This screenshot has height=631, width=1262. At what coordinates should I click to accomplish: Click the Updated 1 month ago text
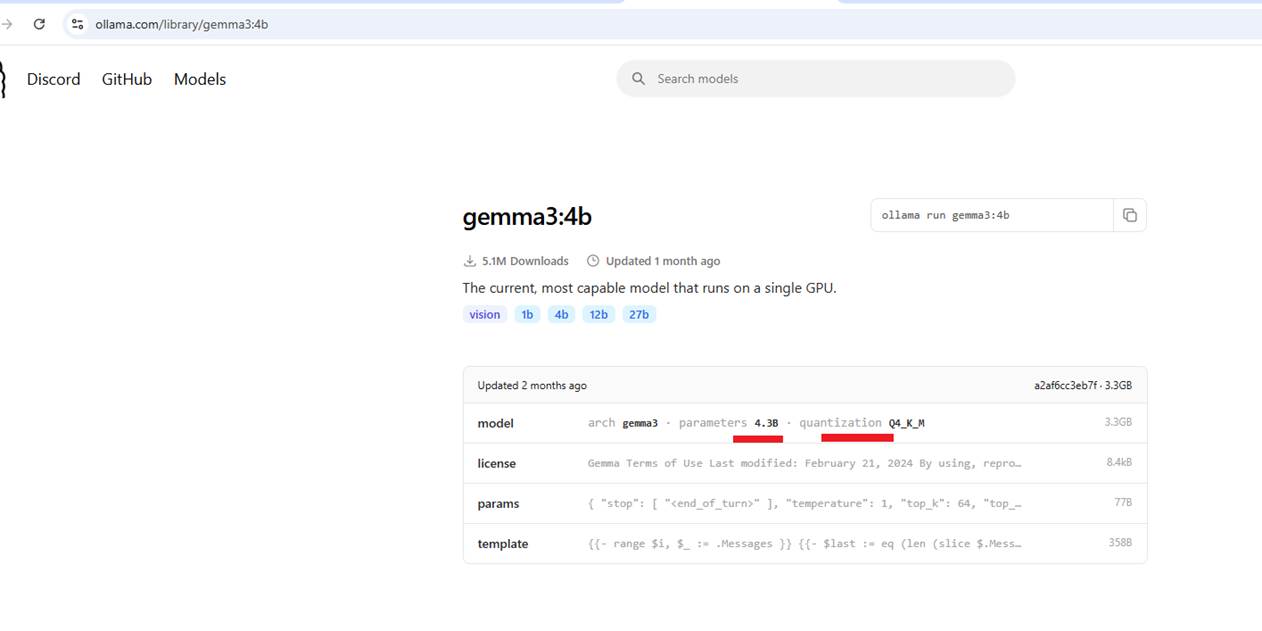pos(663,261)
